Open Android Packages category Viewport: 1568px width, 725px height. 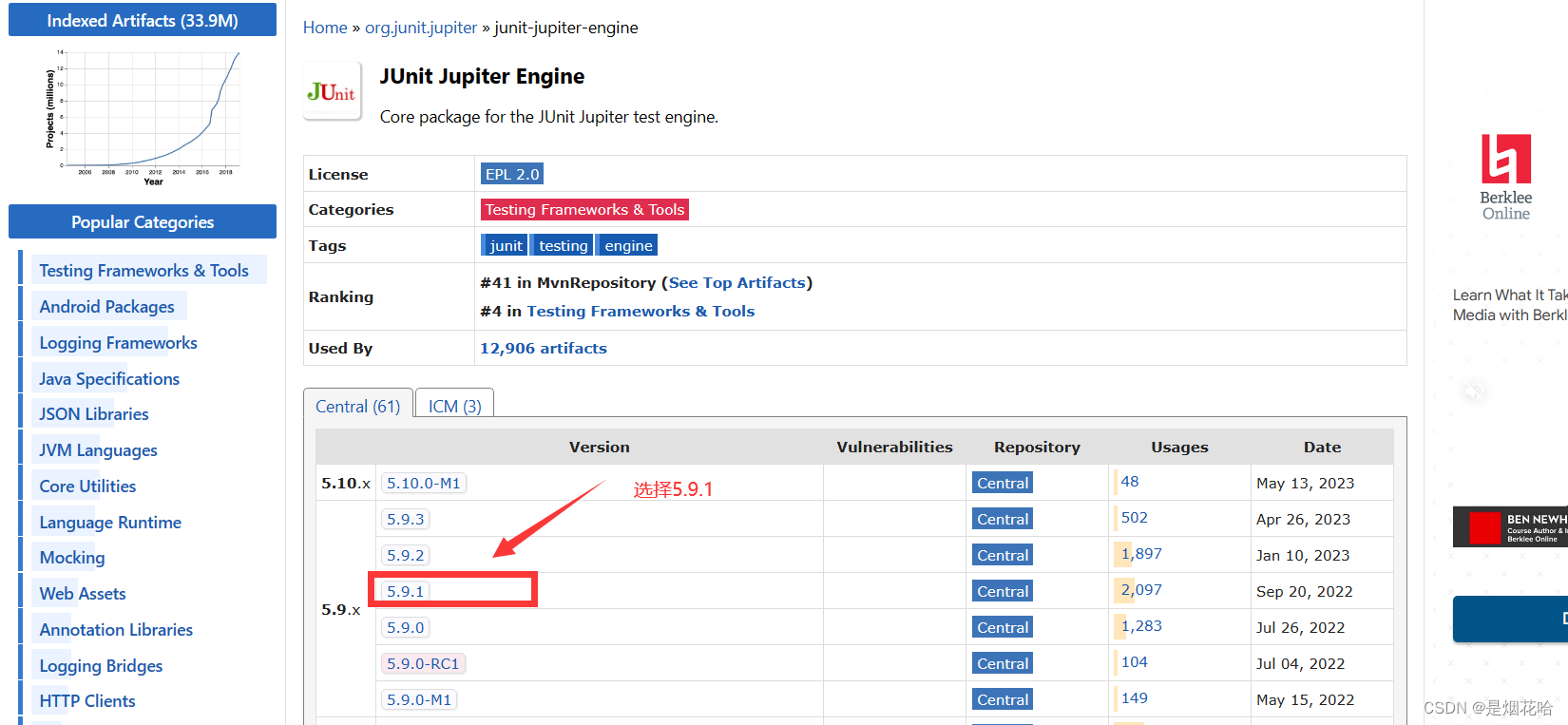106,307
